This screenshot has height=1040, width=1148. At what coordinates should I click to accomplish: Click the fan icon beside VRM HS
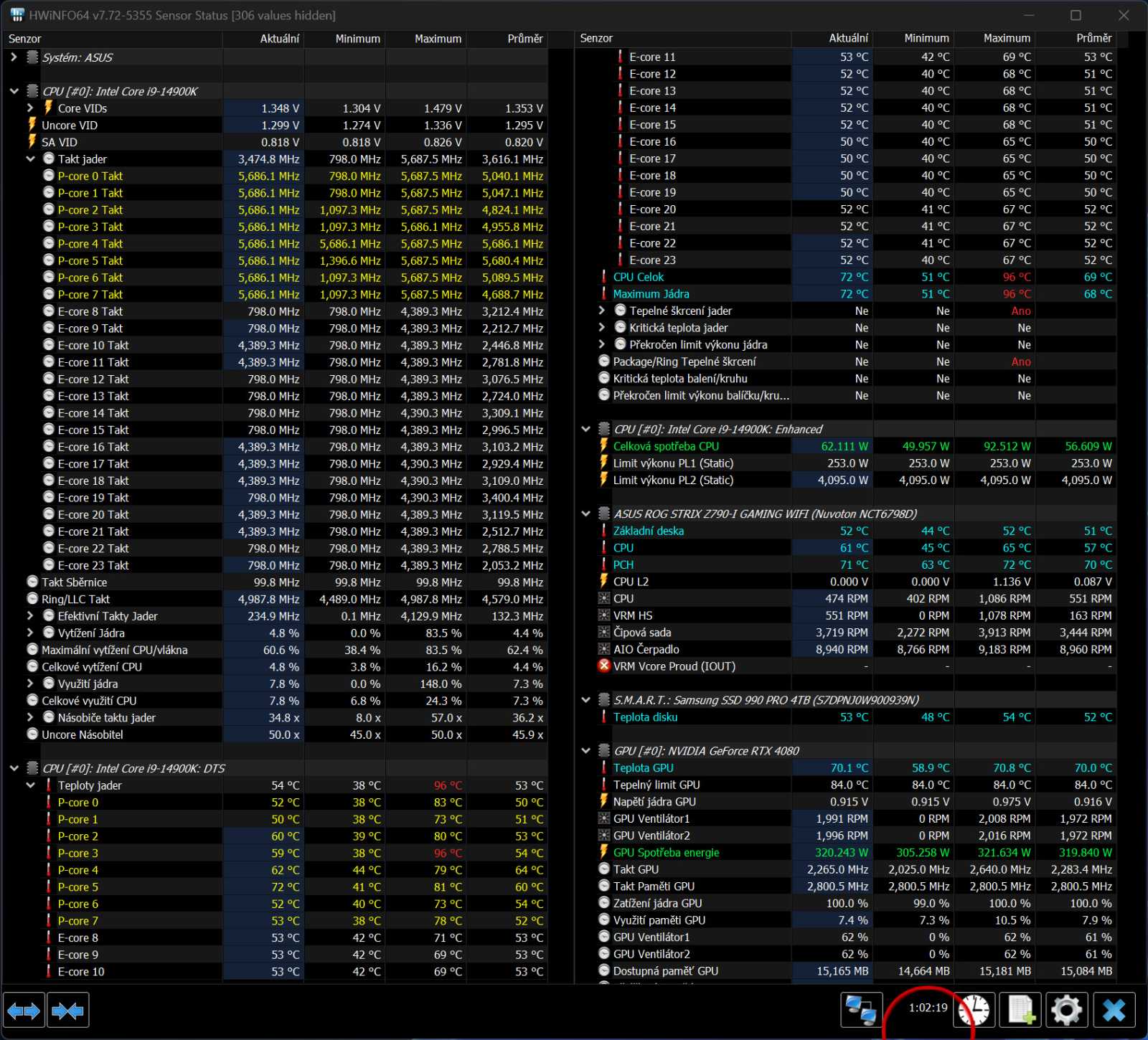coord(604,615)
